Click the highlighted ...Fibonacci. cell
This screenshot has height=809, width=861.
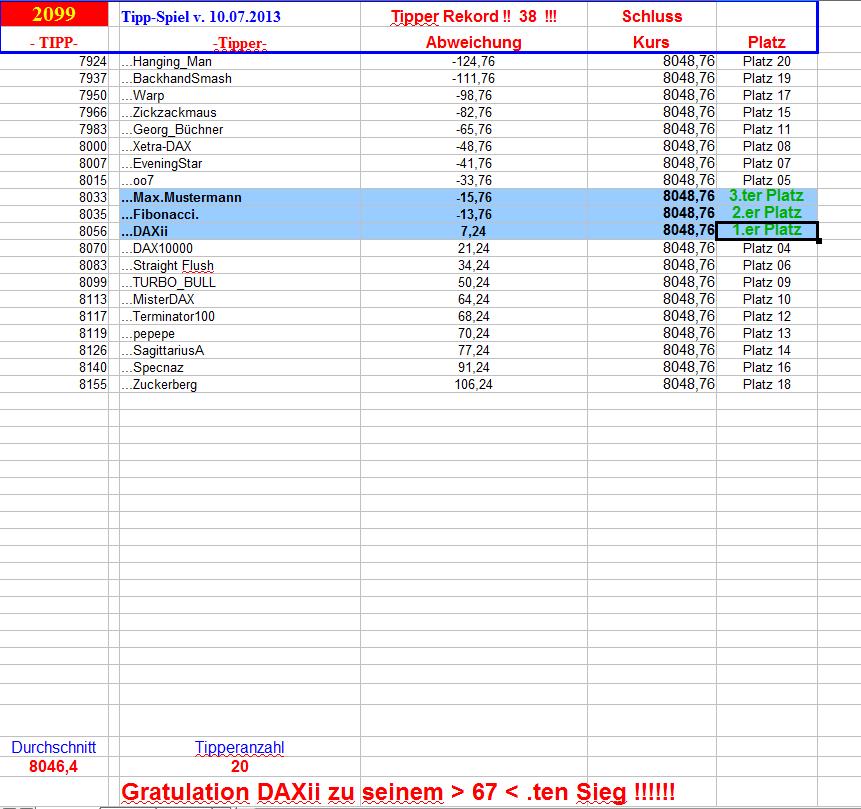click(x=239, y=215)
